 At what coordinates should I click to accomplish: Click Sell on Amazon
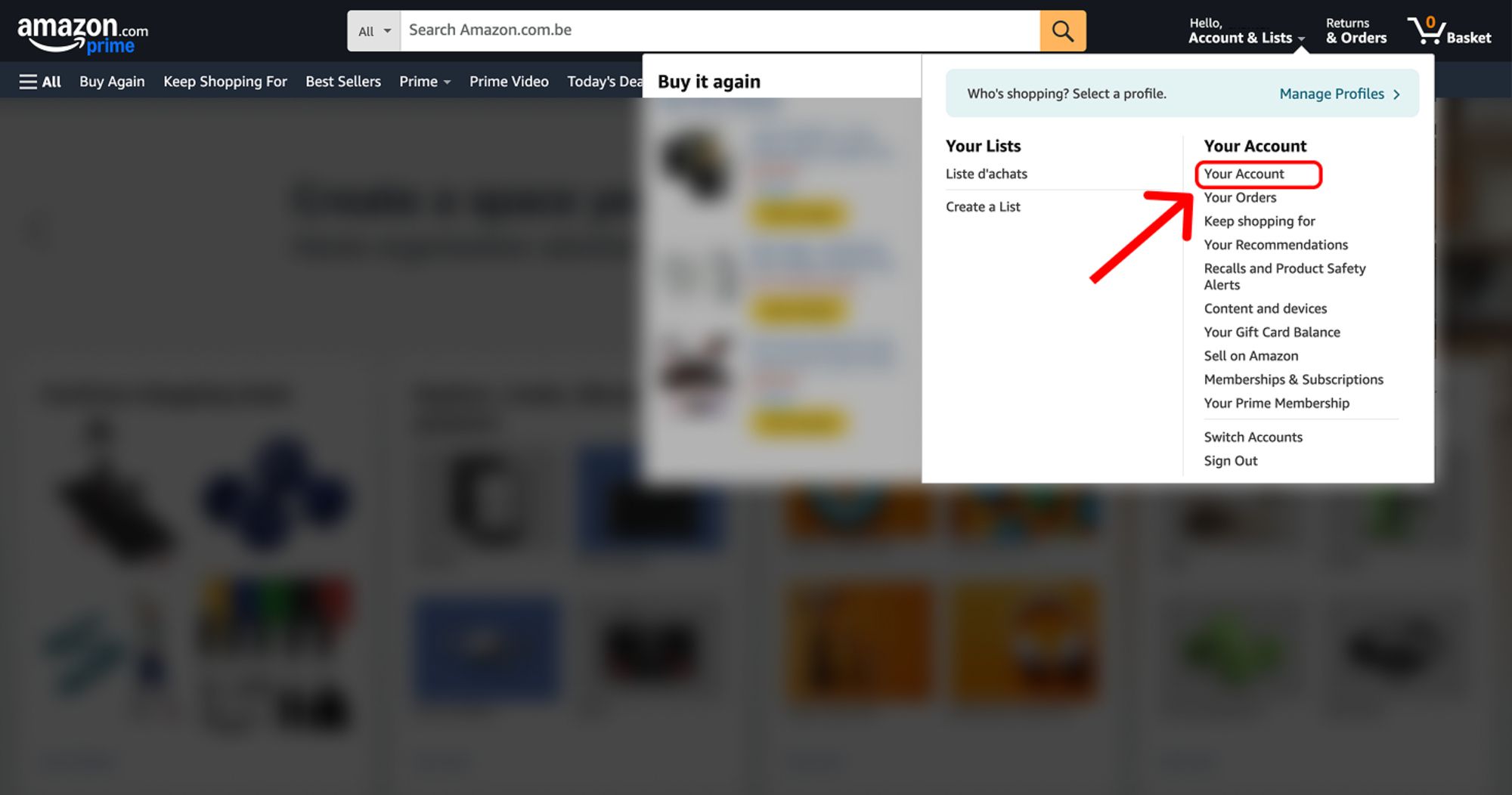click(x=1251, y=356)
